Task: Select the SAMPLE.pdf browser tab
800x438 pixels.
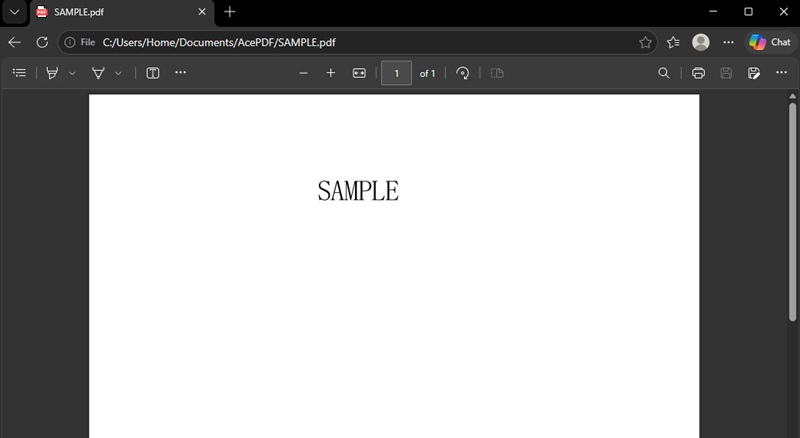Action: point(122,12)
